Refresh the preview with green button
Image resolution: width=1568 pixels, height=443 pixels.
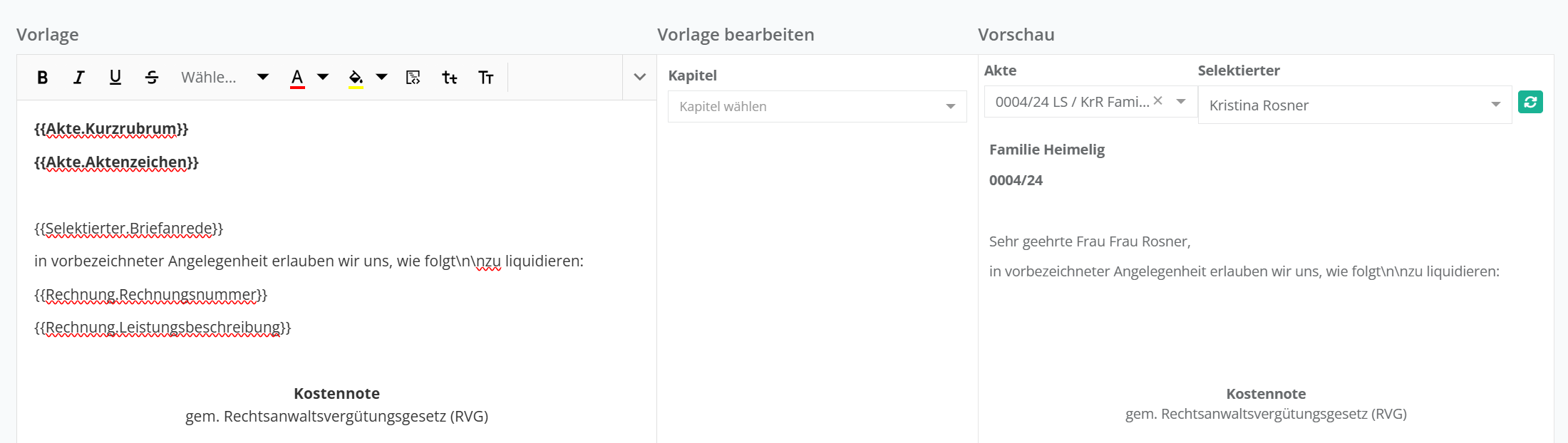[x=1530, y=102]
